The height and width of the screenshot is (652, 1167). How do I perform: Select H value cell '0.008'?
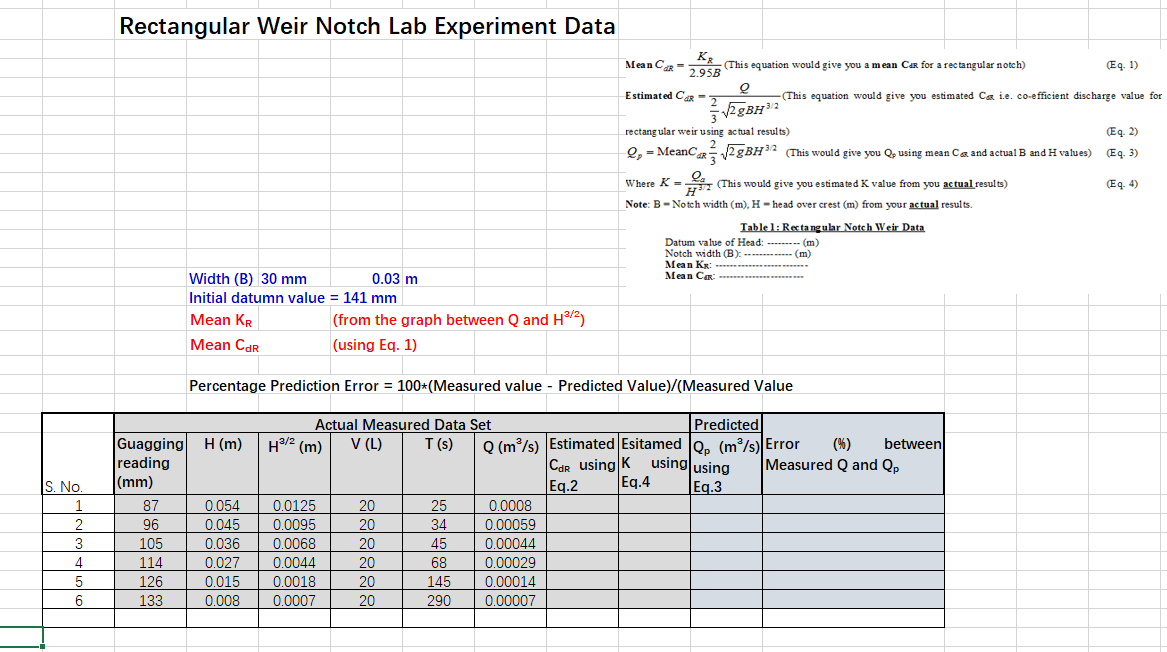223,601
